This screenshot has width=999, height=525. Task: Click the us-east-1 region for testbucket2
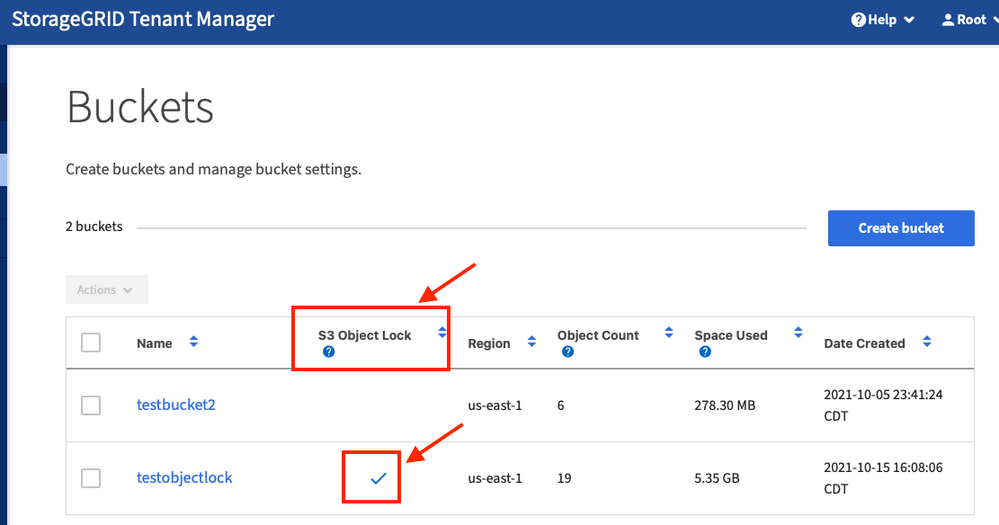[x=495, y=406]
